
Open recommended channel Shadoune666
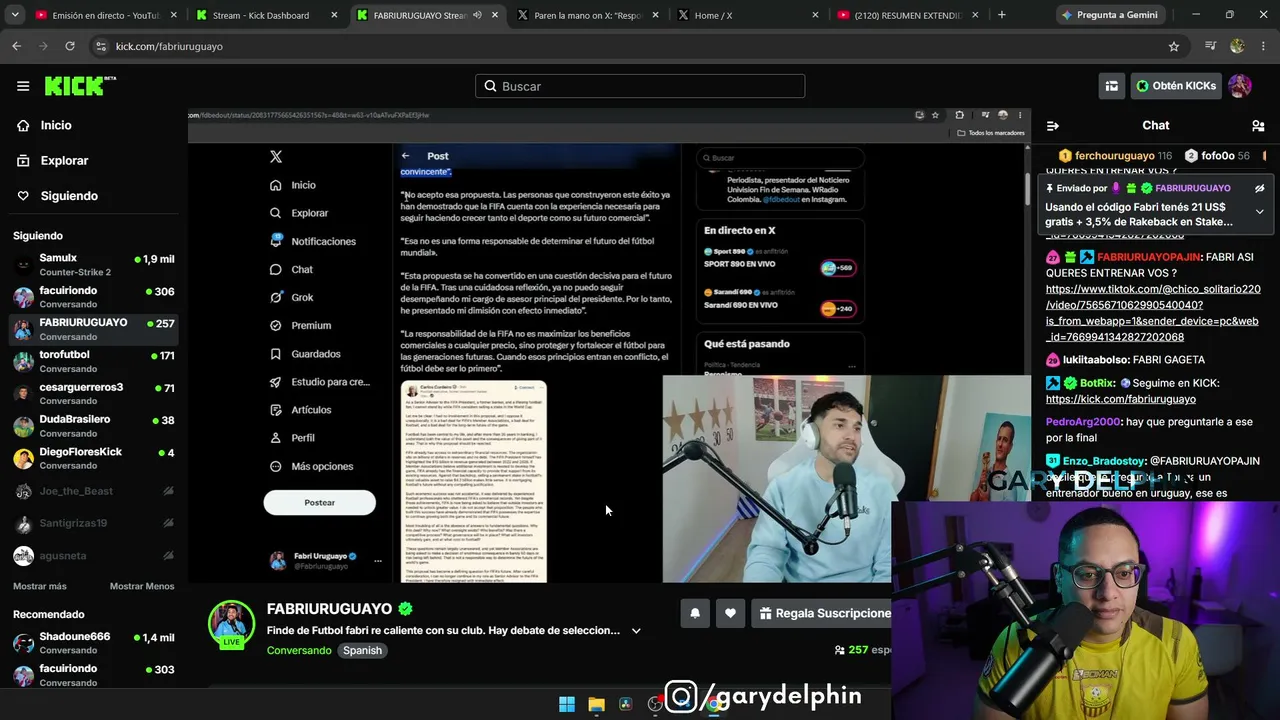pyautogui.click(x=94, y=643)
